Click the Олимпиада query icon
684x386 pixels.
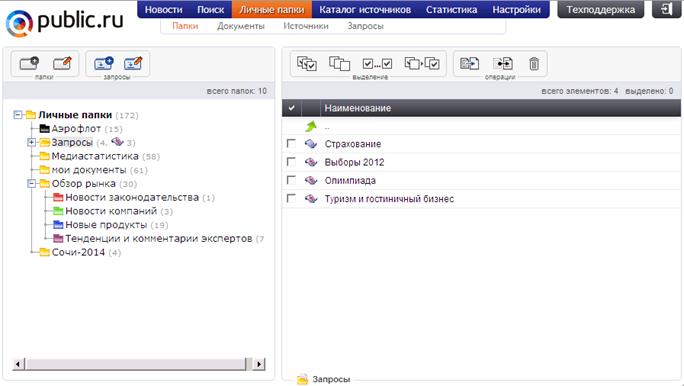(311, 180)
